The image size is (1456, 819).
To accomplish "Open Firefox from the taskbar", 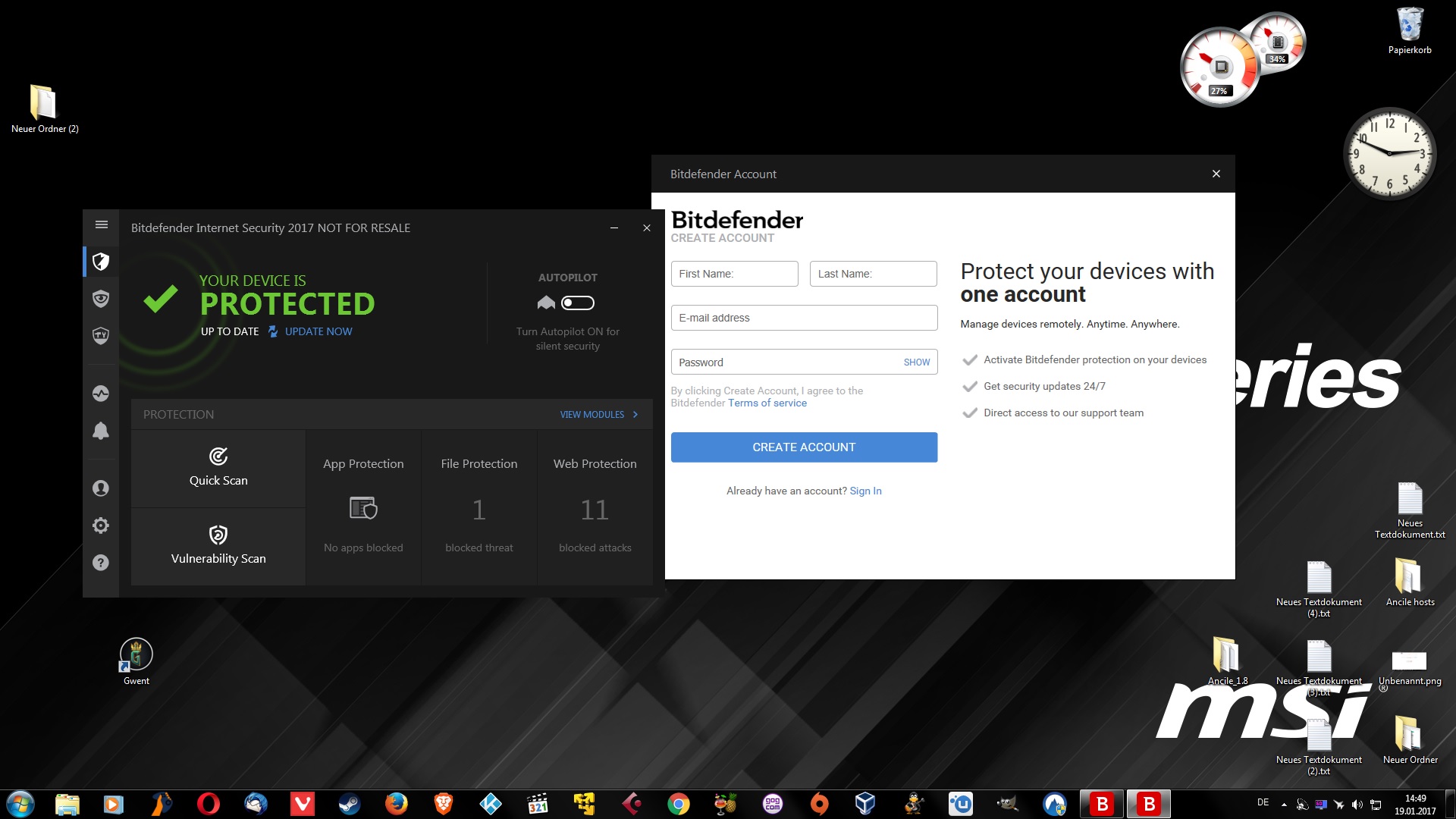I will [396, 804].
